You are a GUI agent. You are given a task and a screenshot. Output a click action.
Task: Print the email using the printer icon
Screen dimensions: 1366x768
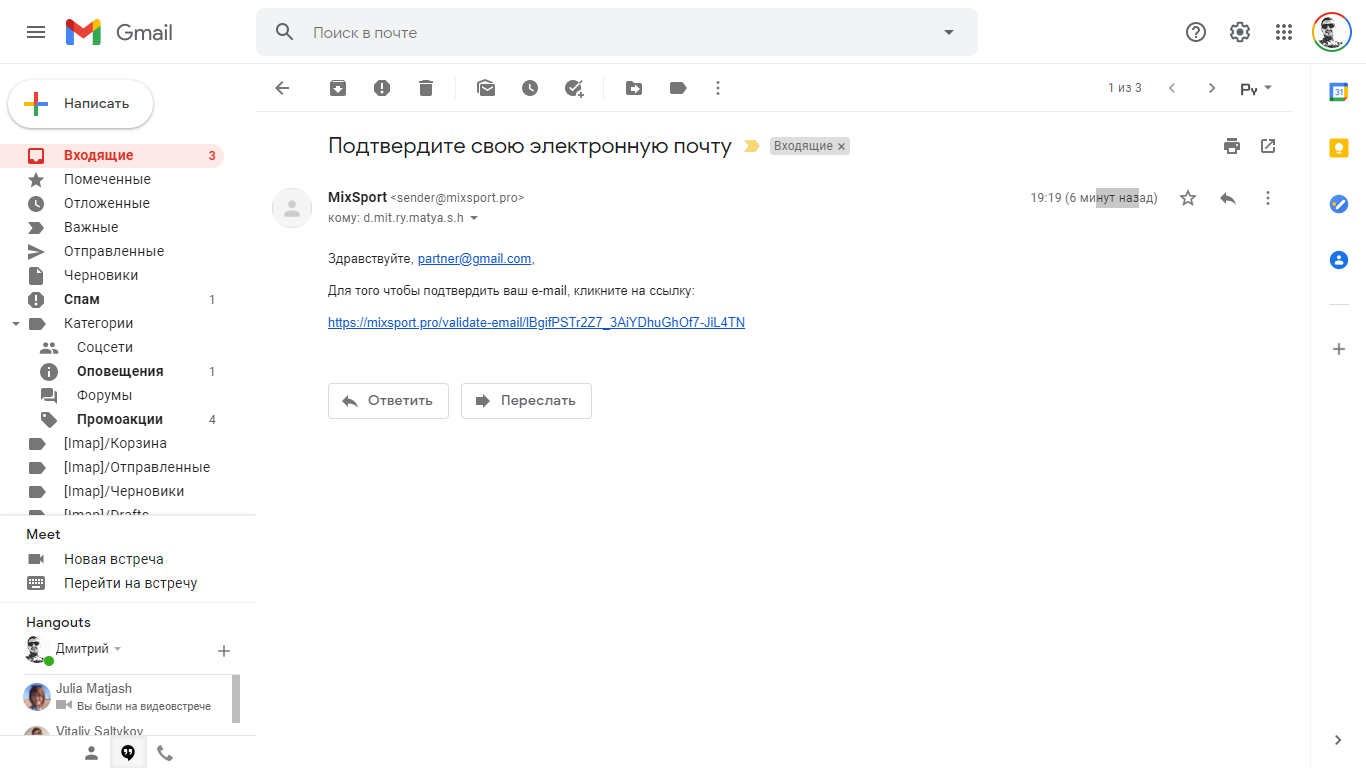1232,146
